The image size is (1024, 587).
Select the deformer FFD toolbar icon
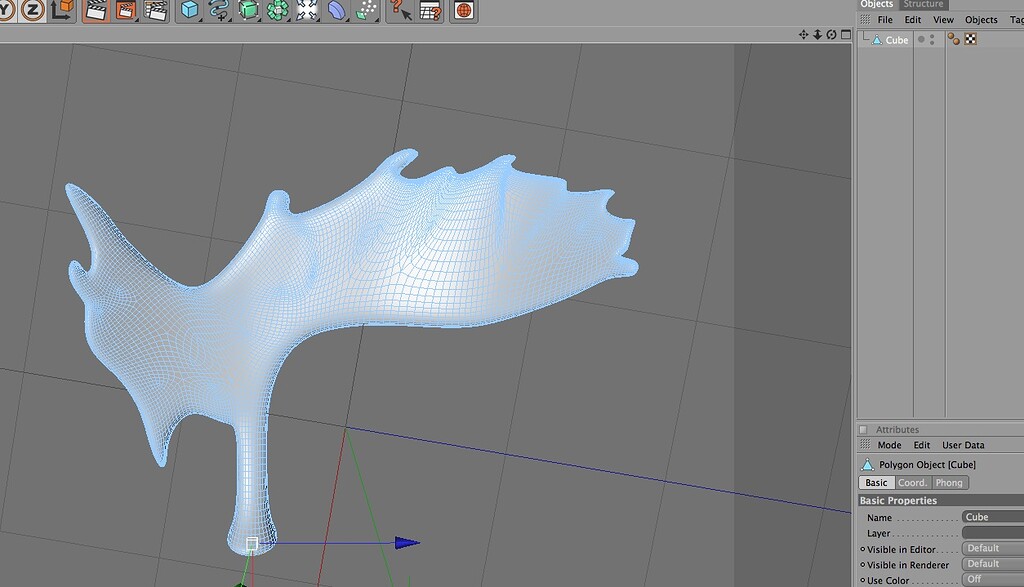307,12
